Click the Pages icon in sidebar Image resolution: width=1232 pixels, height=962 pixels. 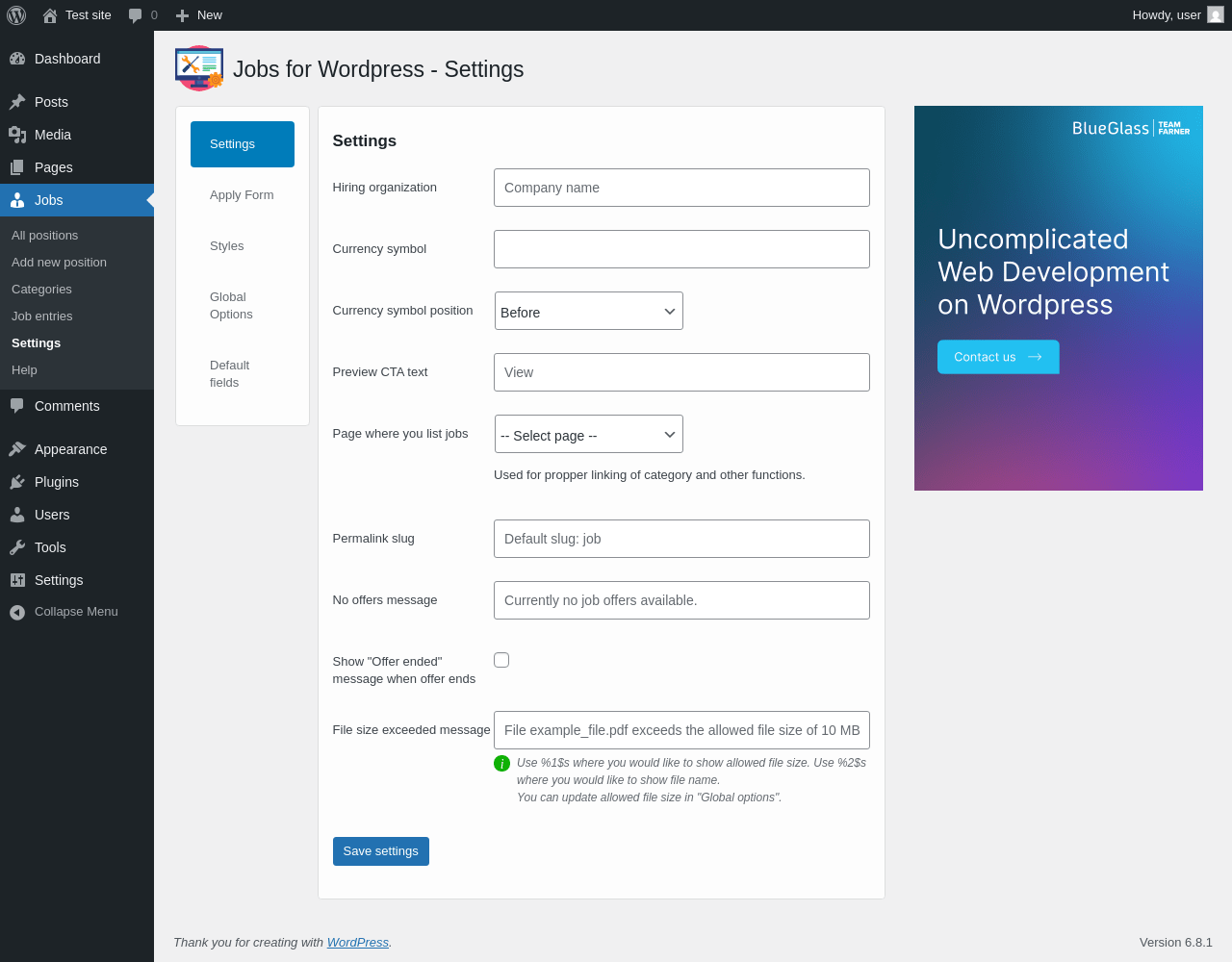click(17, 167)
